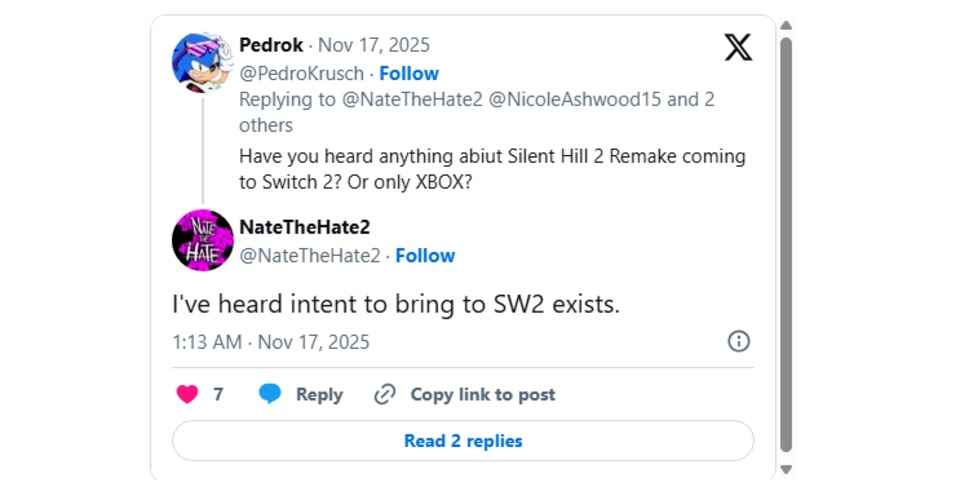Open NateTheHate2's profile avatar
Screen dimensions: 969x500
(x=203, y=240)
